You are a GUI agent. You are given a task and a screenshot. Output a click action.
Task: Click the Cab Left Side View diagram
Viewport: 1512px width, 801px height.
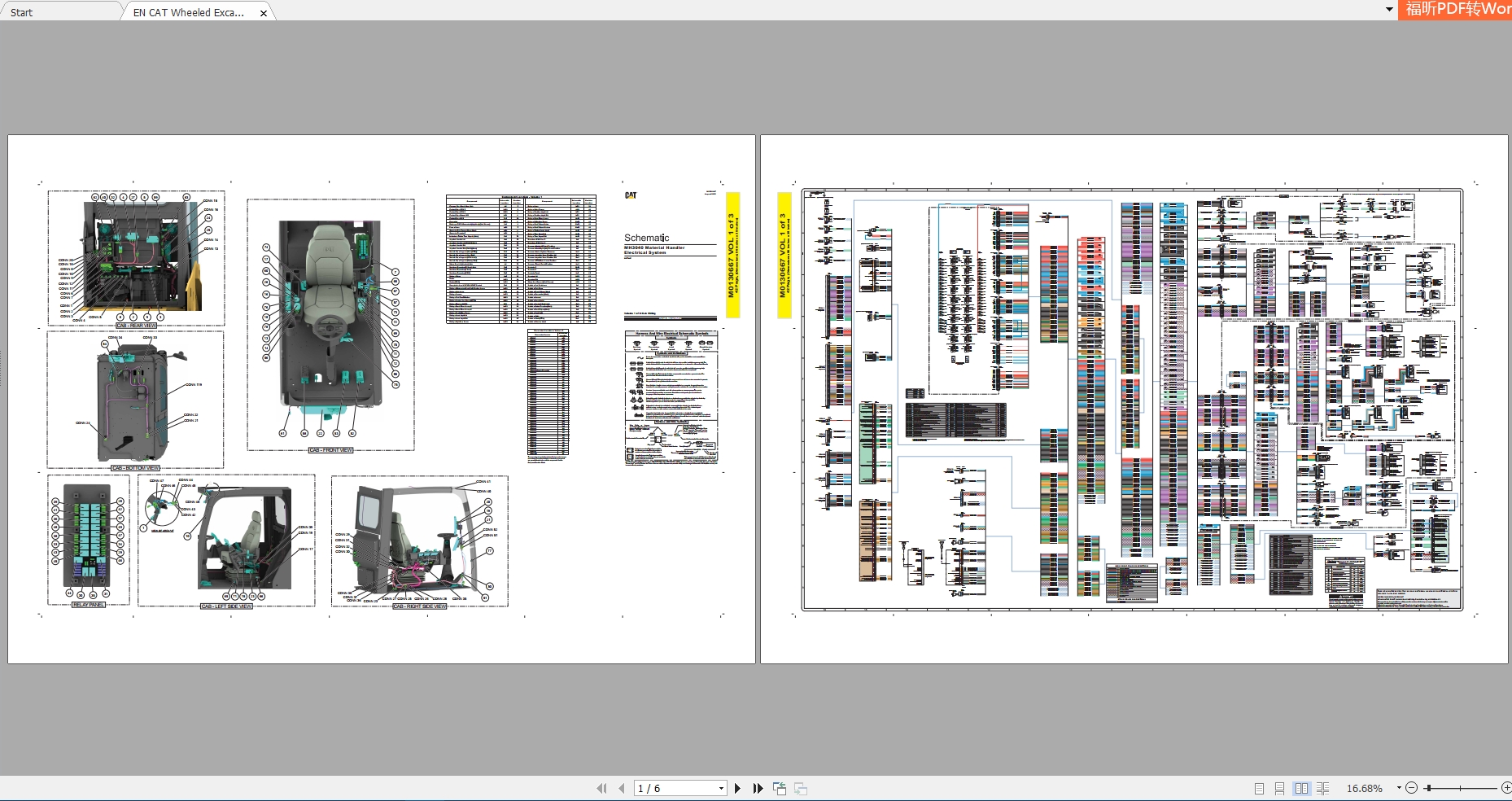(x=226, y=541)
